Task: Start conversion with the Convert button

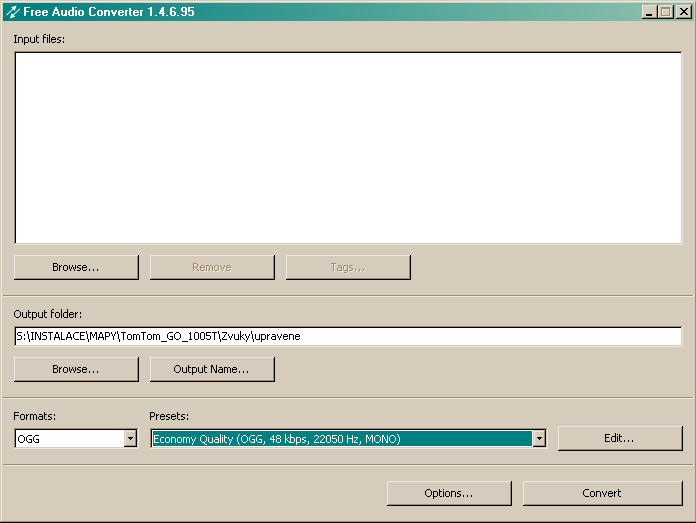Action: pyautogui.click(x=602, y=493)
